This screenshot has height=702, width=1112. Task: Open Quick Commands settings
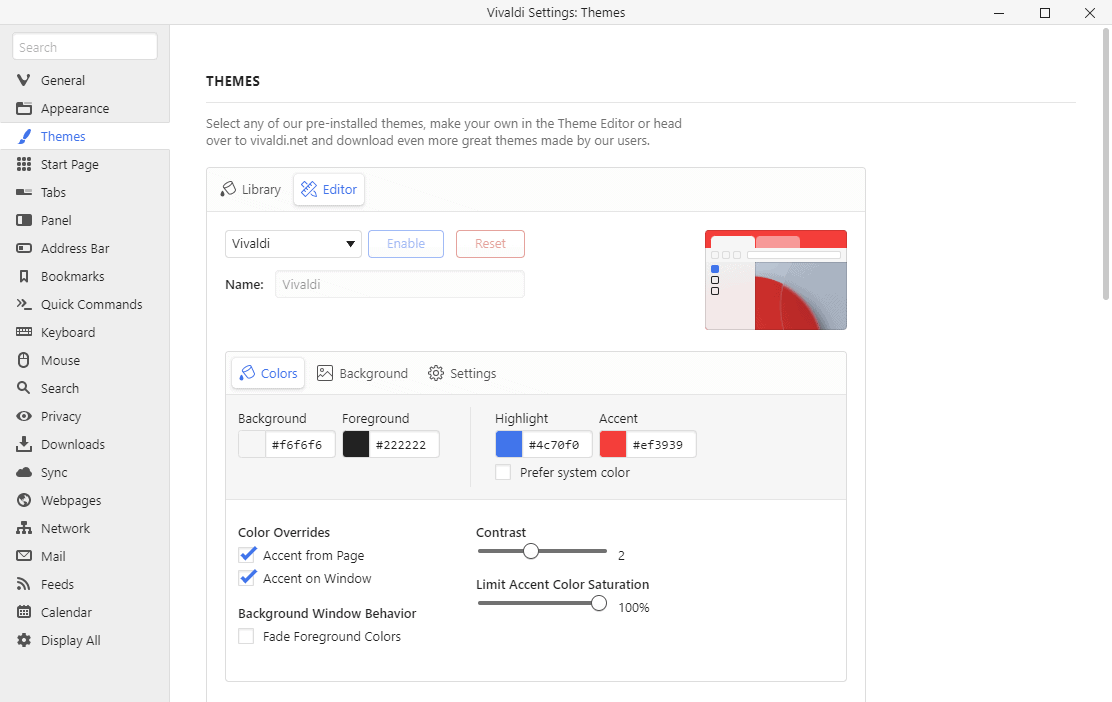[89, 303]
